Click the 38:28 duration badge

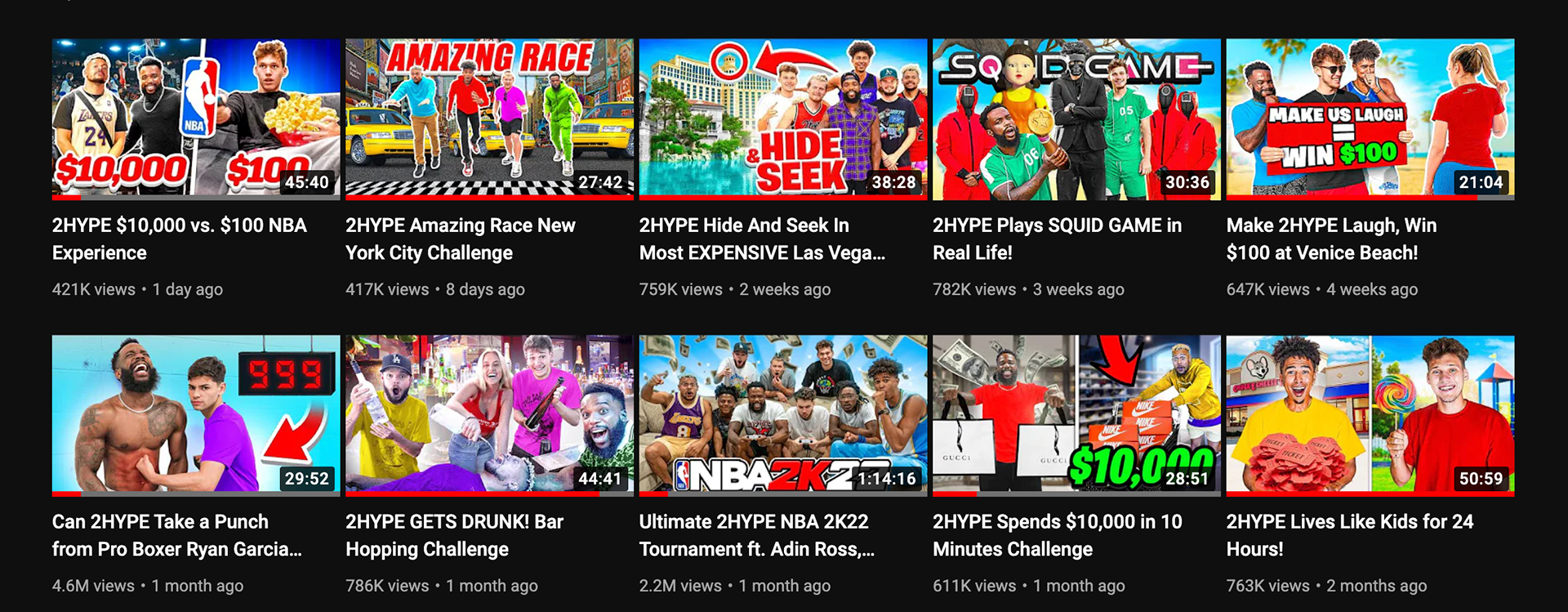(x=893, y=182)
